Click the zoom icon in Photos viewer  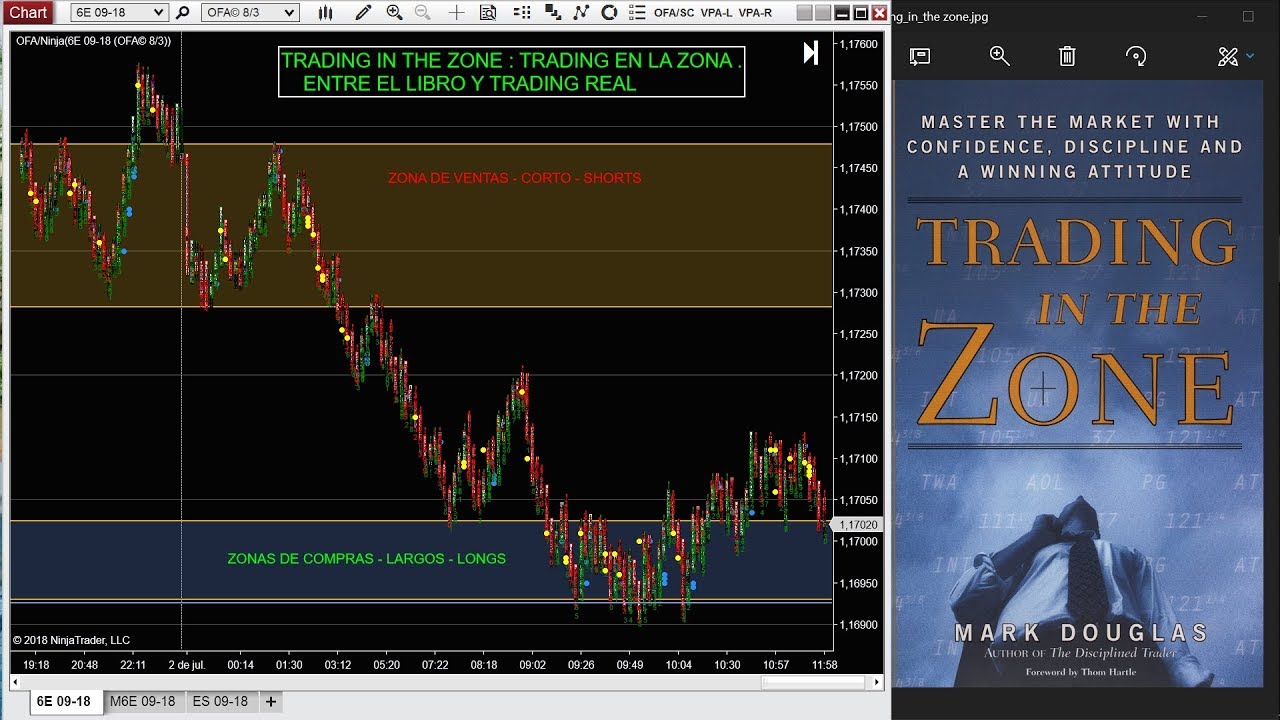tap(999, 56)
